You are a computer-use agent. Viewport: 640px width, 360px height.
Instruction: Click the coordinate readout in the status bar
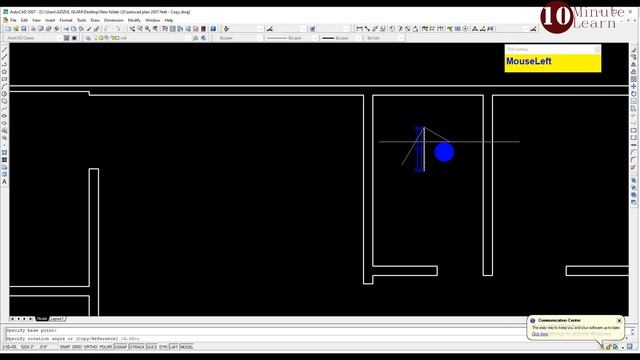point(29,347)
